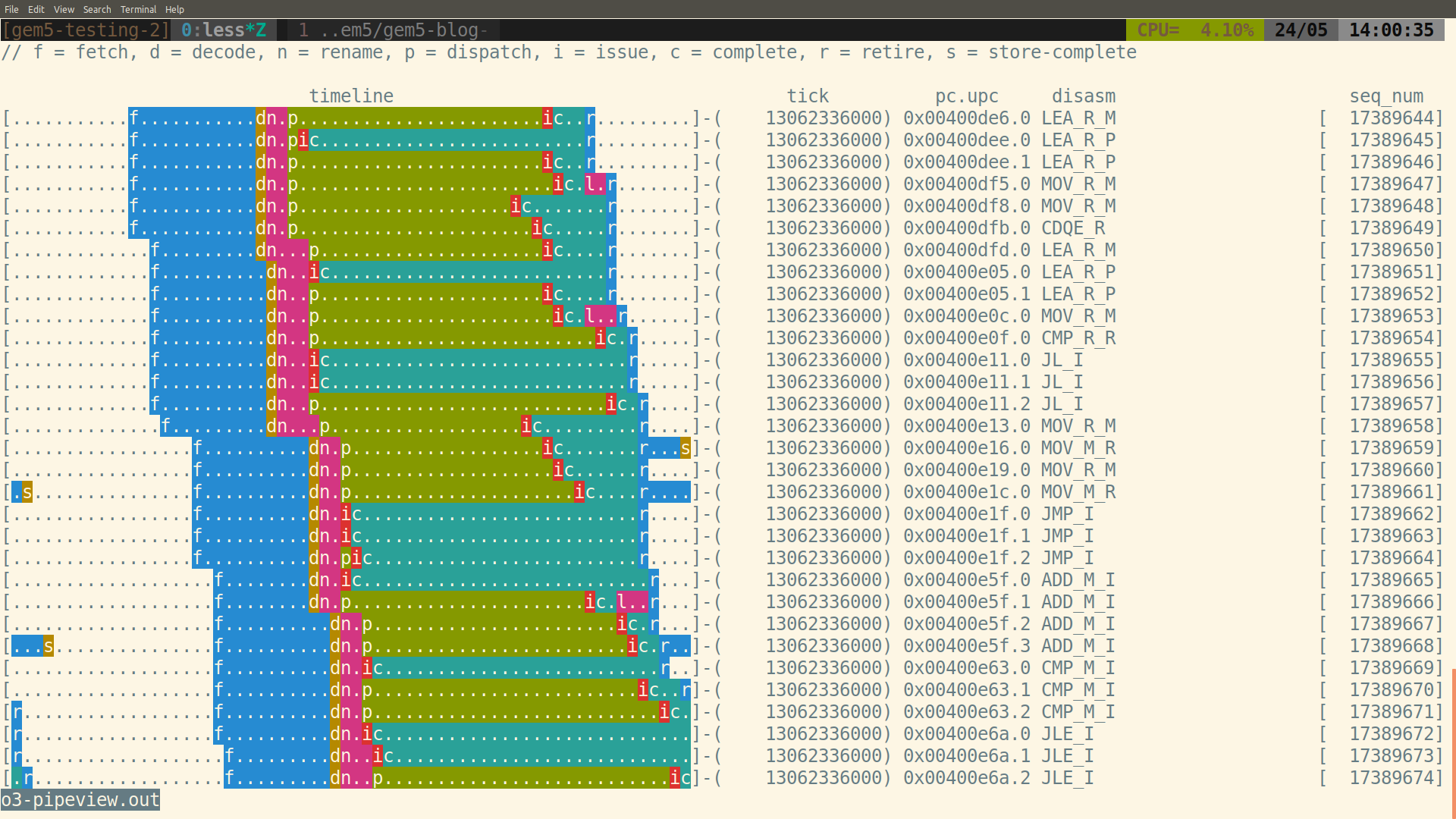Viewport: 1456px width, 819px height.
Task: Click the legend comment line about fetch decode
Action: (x=569, y=52)
